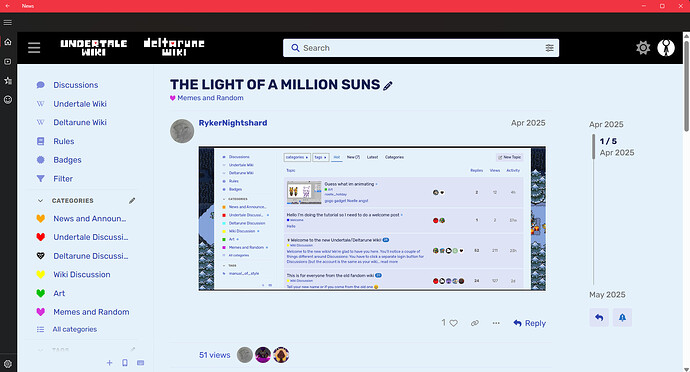Click RykerNightshard's post avatar
The width and height of the screenshot is (690, 372).
pos(182,131)
